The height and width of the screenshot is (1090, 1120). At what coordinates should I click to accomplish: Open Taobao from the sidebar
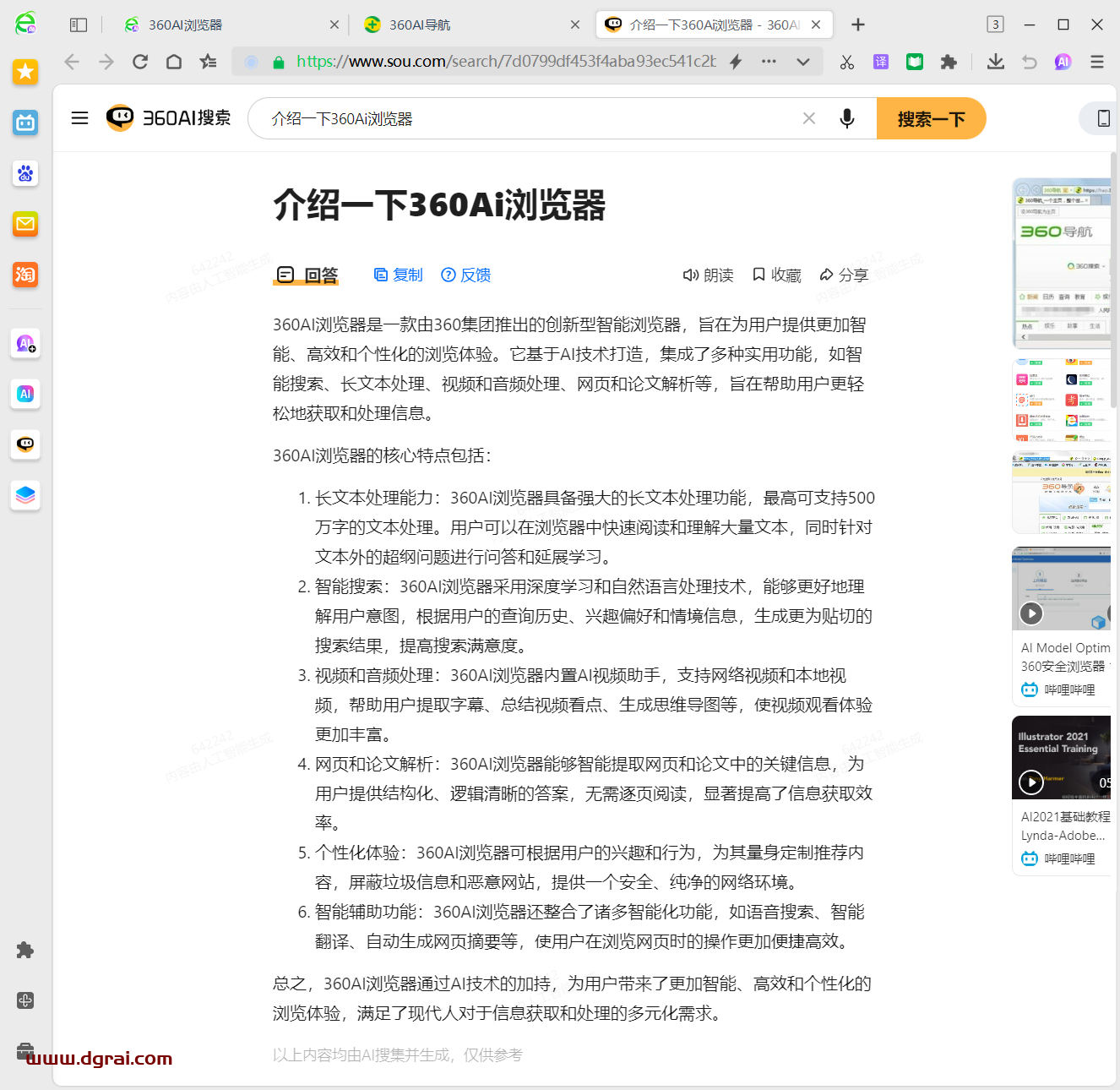[25, 275]
